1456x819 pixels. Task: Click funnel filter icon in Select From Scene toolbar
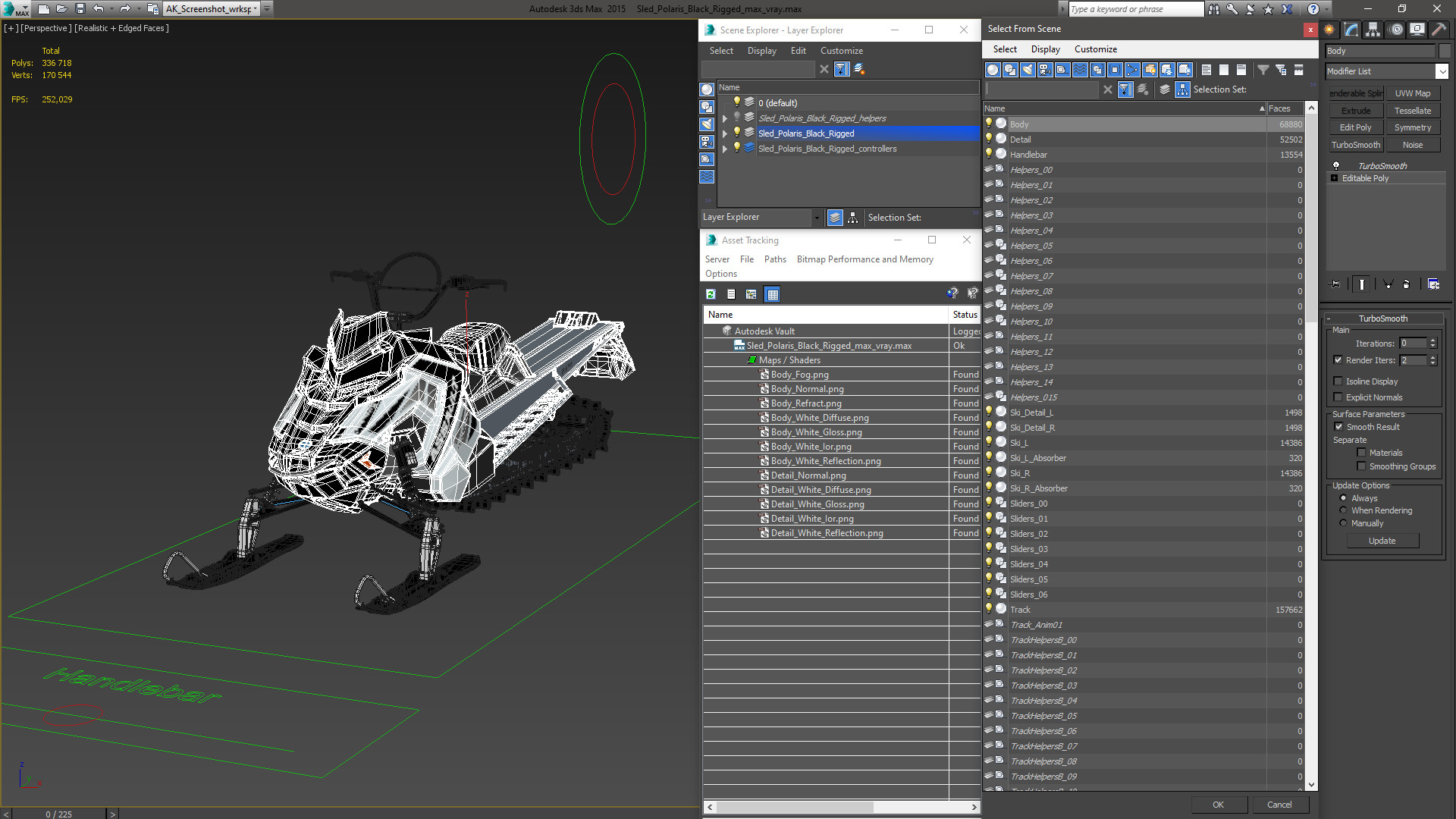point(1263,70)
